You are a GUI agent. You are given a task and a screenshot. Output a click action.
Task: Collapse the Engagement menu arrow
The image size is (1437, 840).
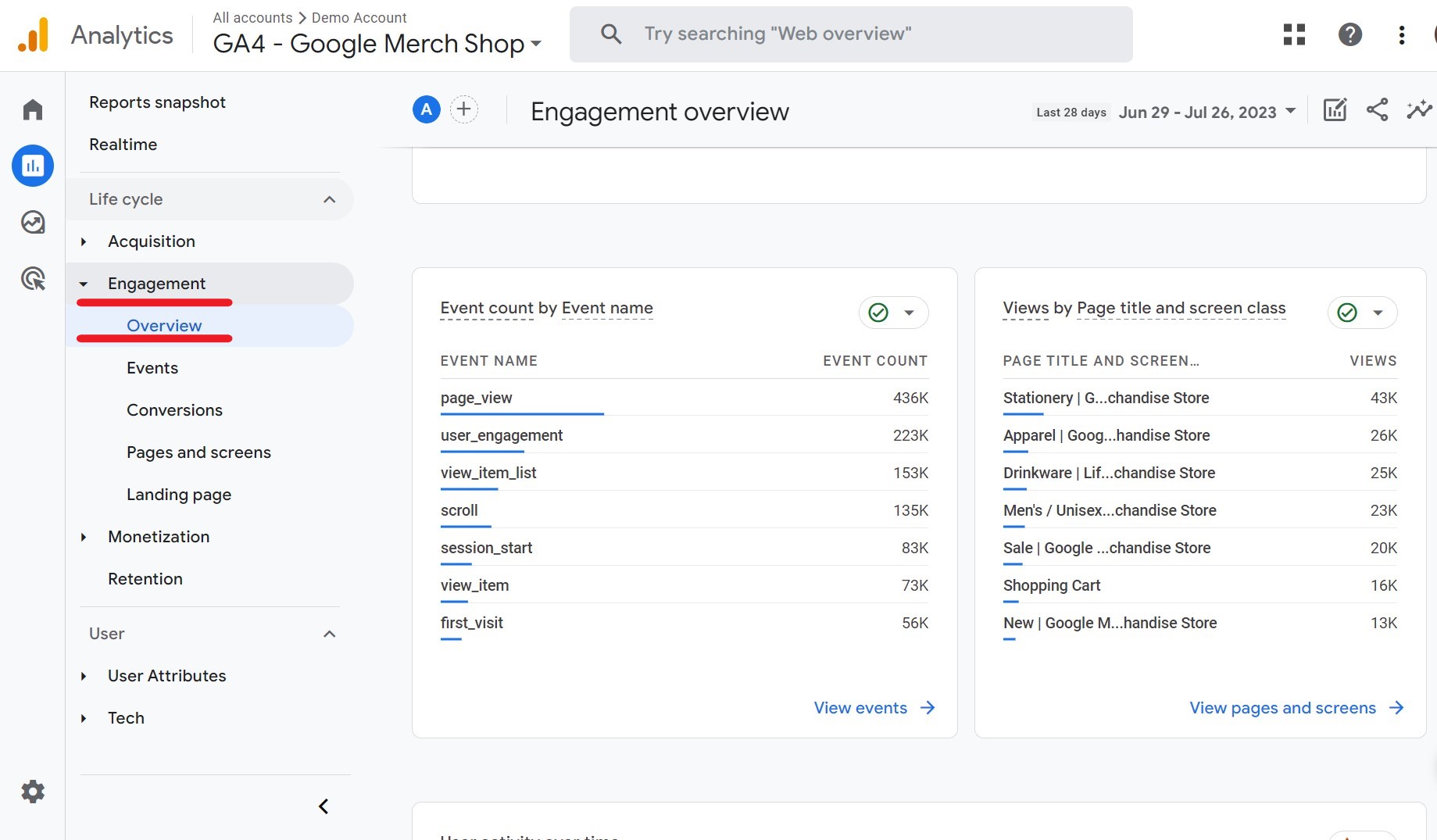pos(84,284)
